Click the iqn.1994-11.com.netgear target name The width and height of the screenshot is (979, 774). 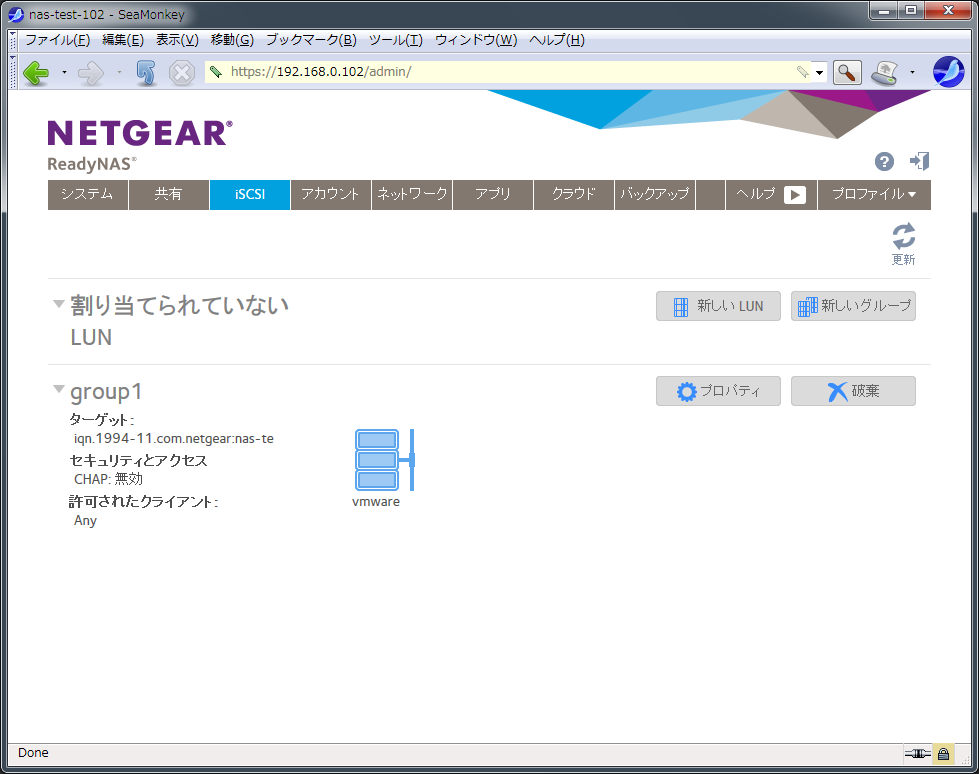174,439
